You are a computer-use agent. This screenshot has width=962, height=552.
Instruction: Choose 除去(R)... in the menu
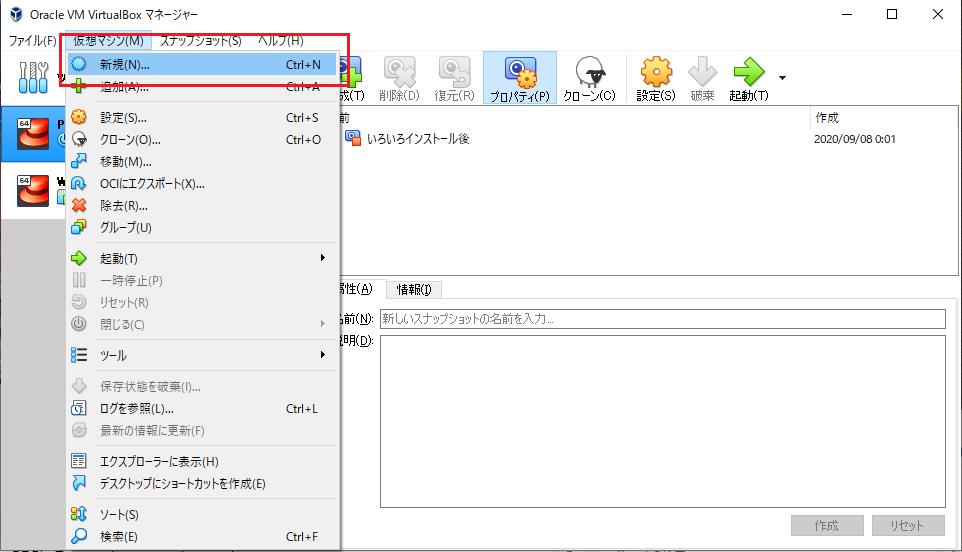tap(202, 205)
